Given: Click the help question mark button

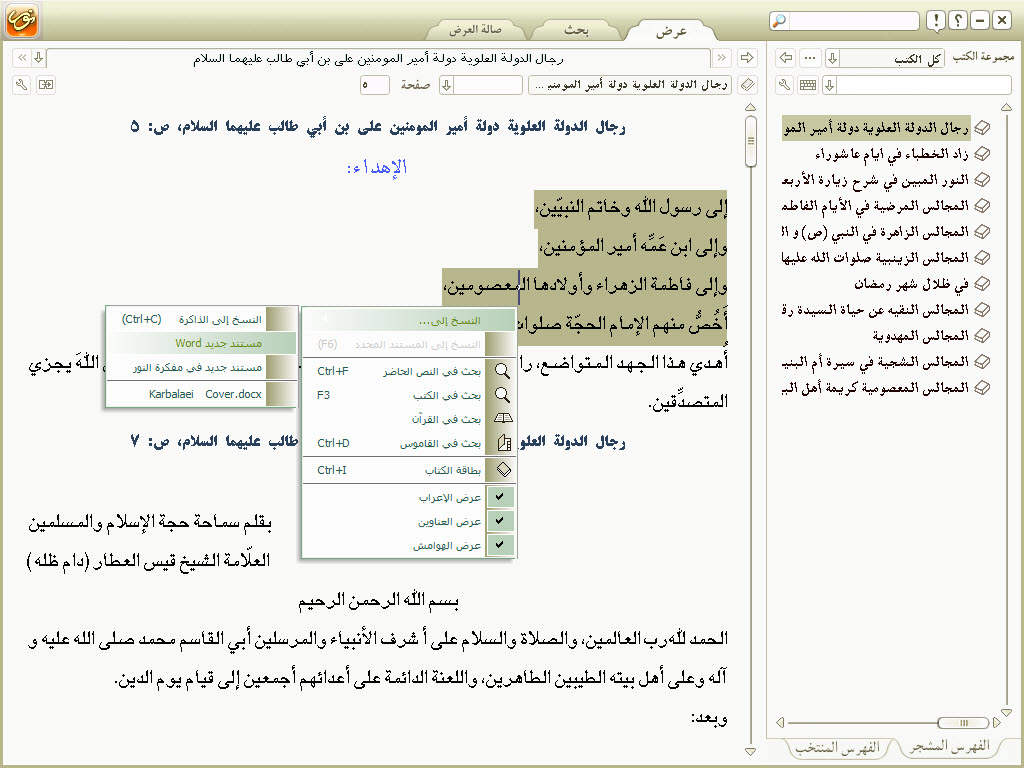Looking at the screenshot, I should (958, 21).
